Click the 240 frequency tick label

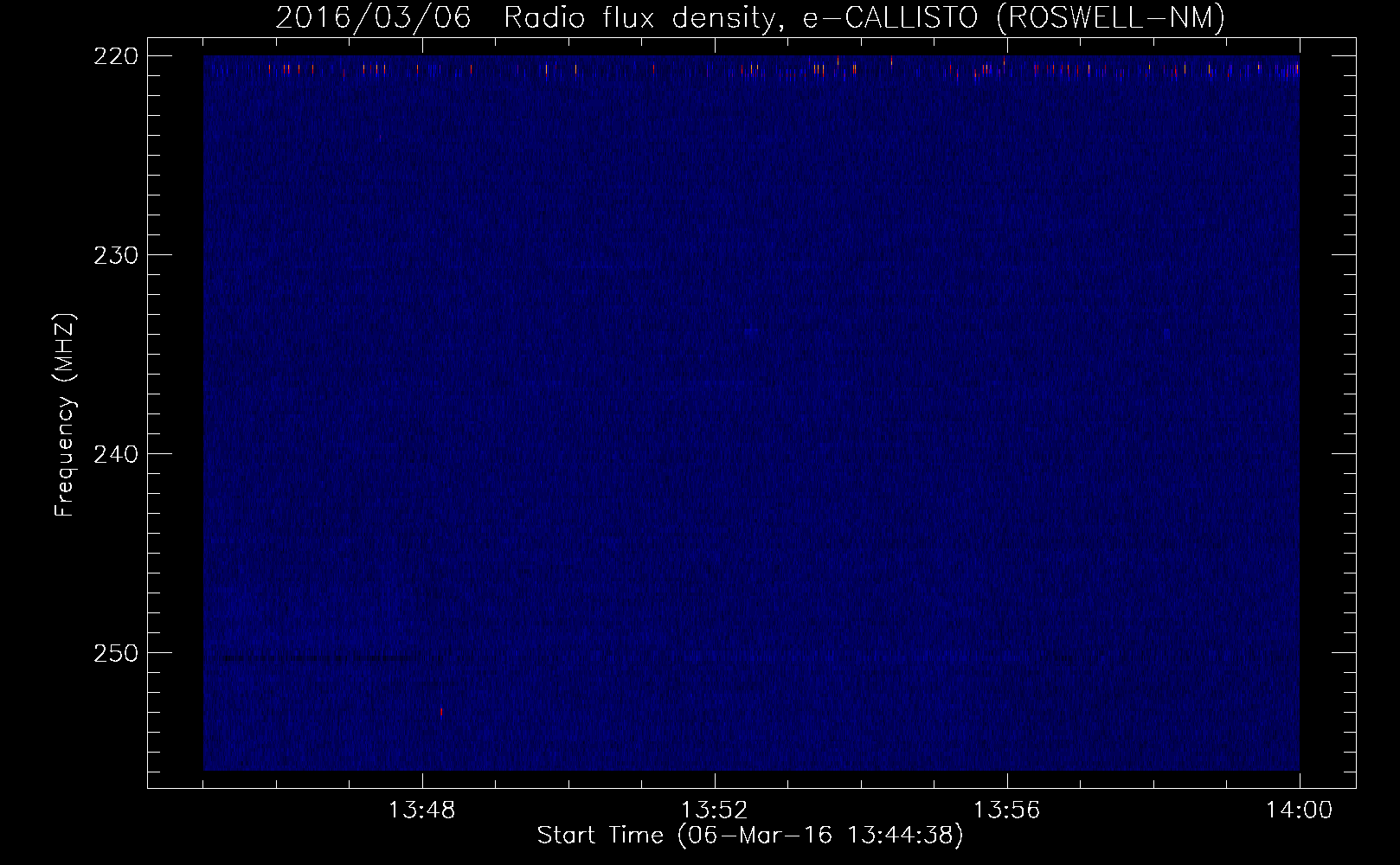click(116, 454)
